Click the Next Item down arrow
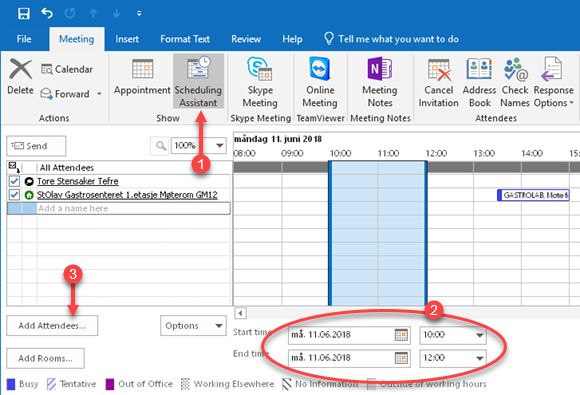580x395 pixels. pos(116,13)
